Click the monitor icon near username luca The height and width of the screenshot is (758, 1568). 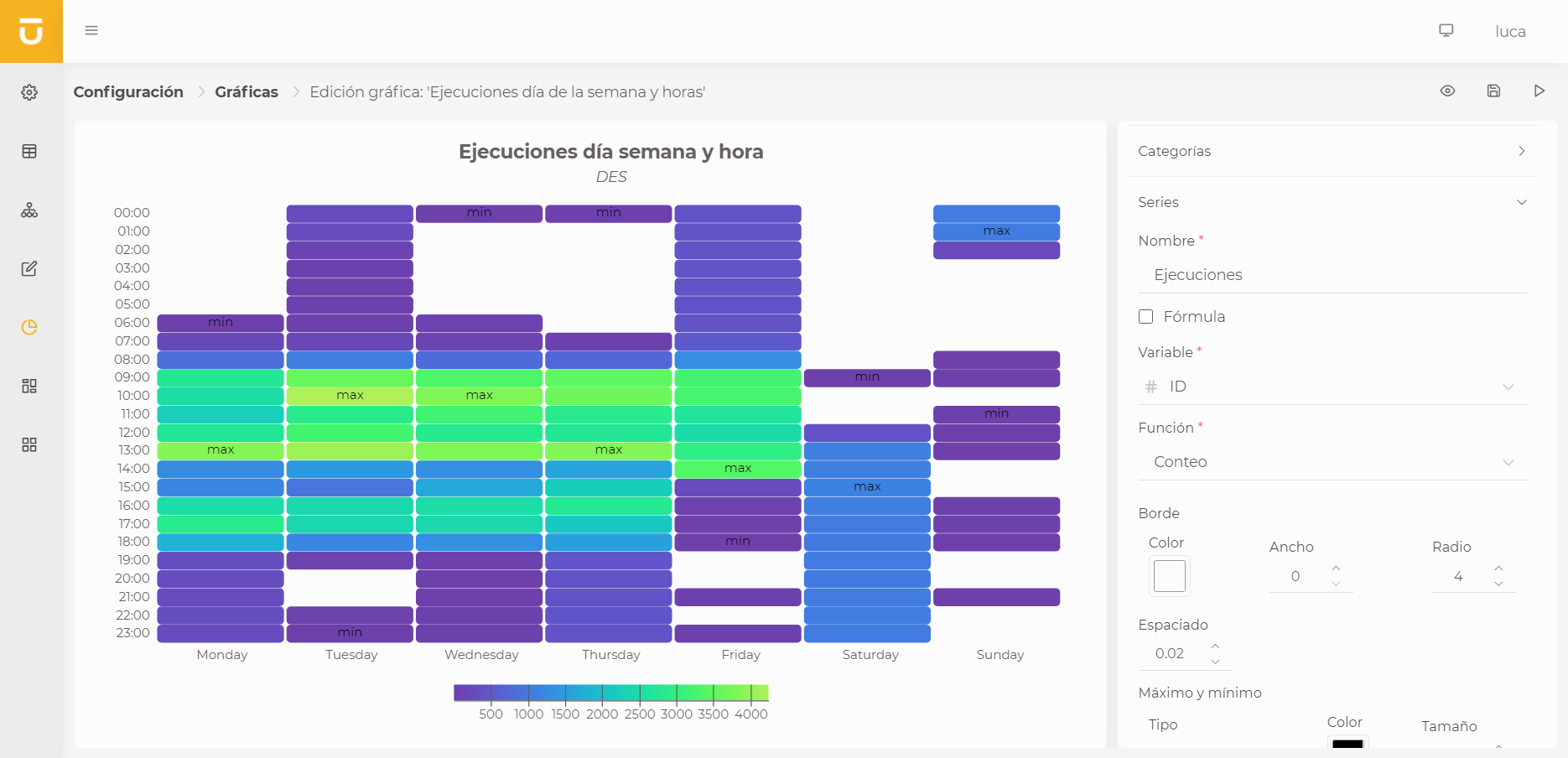point(1446,29)
